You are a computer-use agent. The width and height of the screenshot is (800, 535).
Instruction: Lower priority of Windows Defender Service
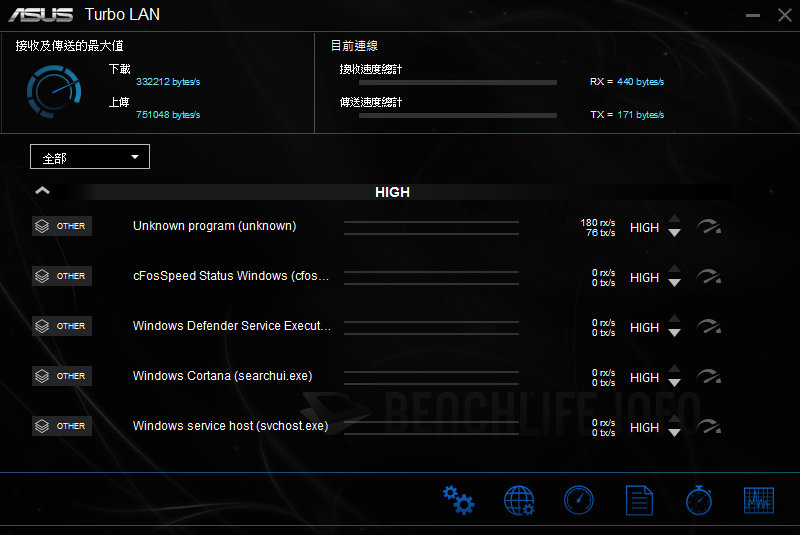point(674,333)
